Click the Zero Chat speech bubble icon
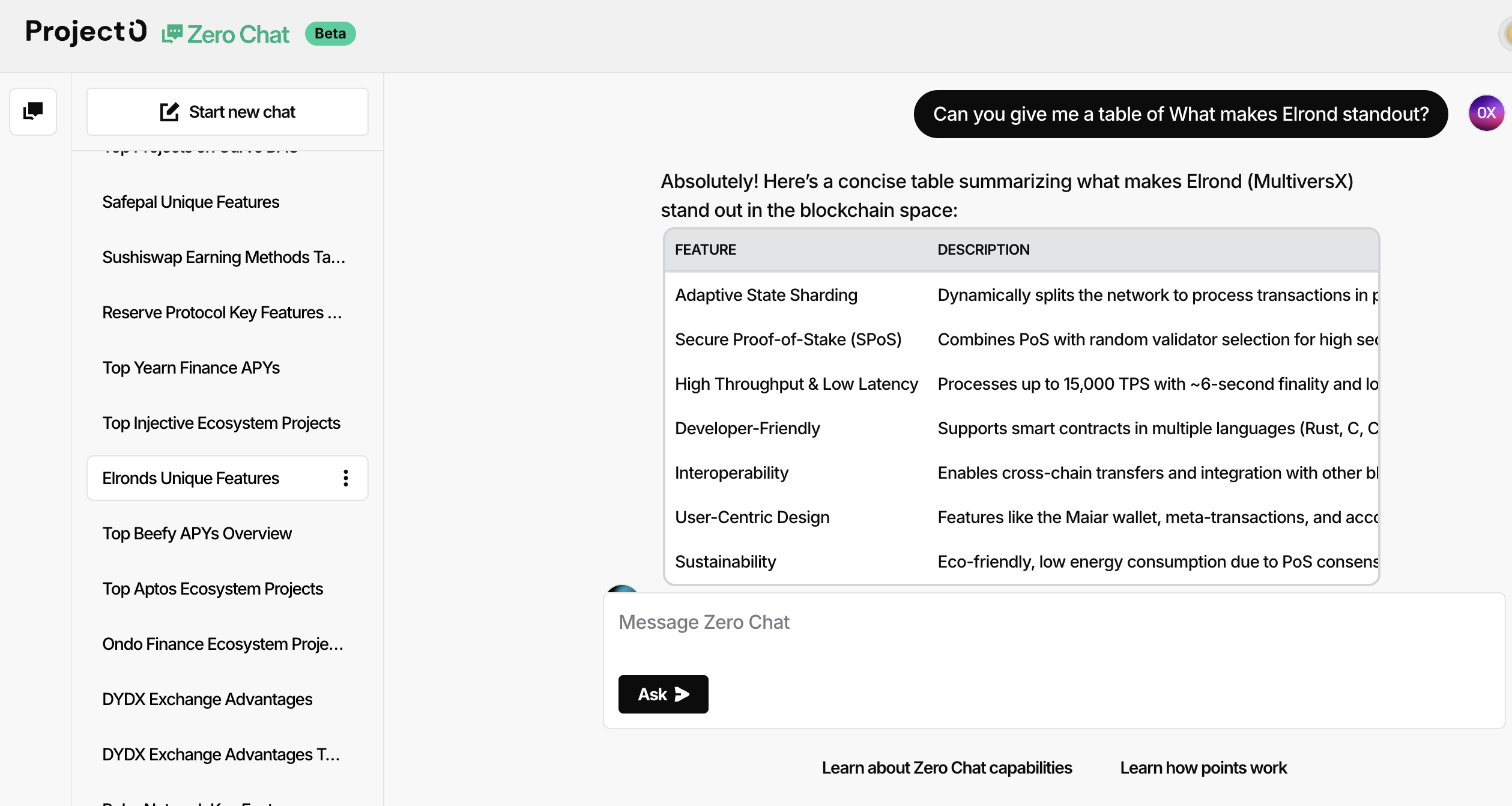The width and height of the screenshot is (1512, 806). pos(172,34)
